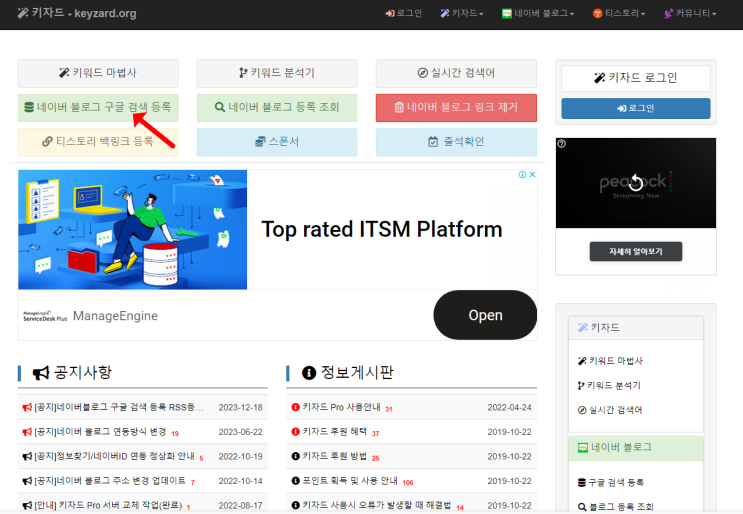Click 로그인 in the top navigation bar
743x514 pixels.
tap(403, 13)
